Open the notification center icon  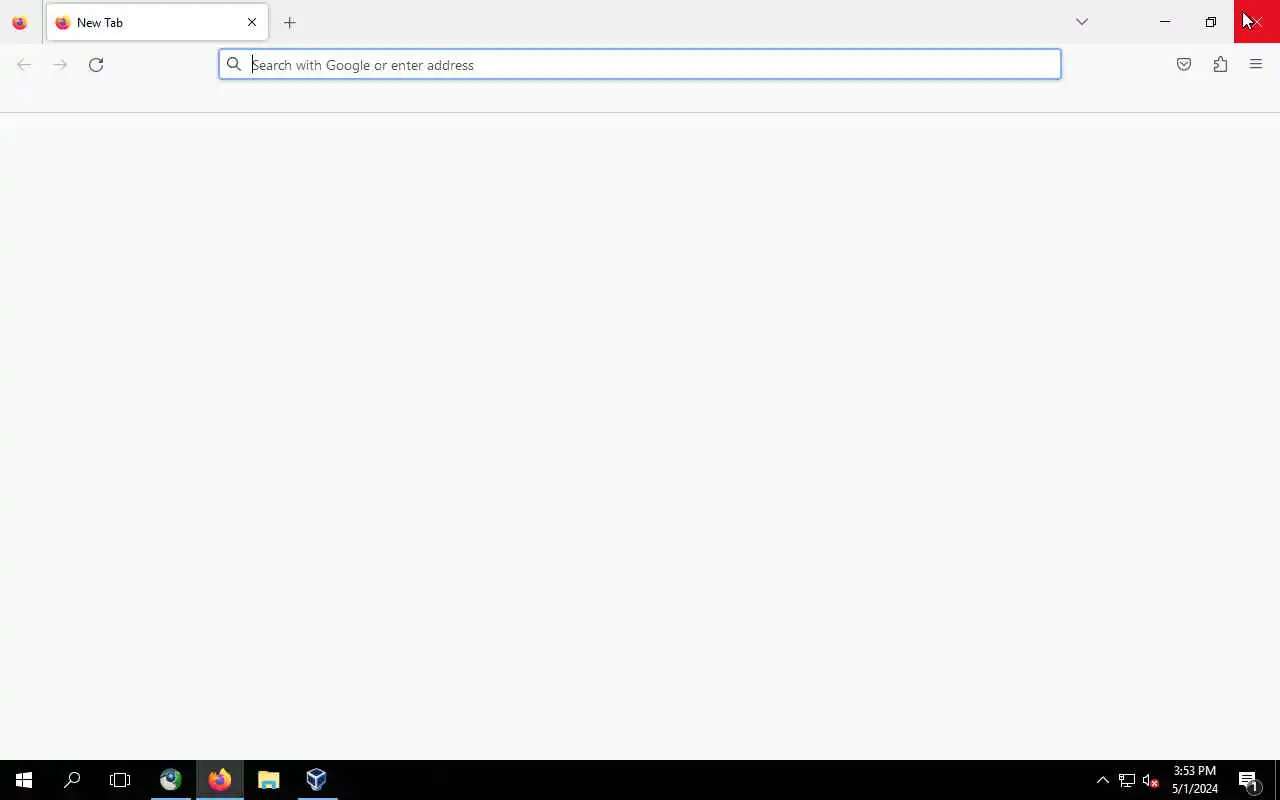(1248, 780)
